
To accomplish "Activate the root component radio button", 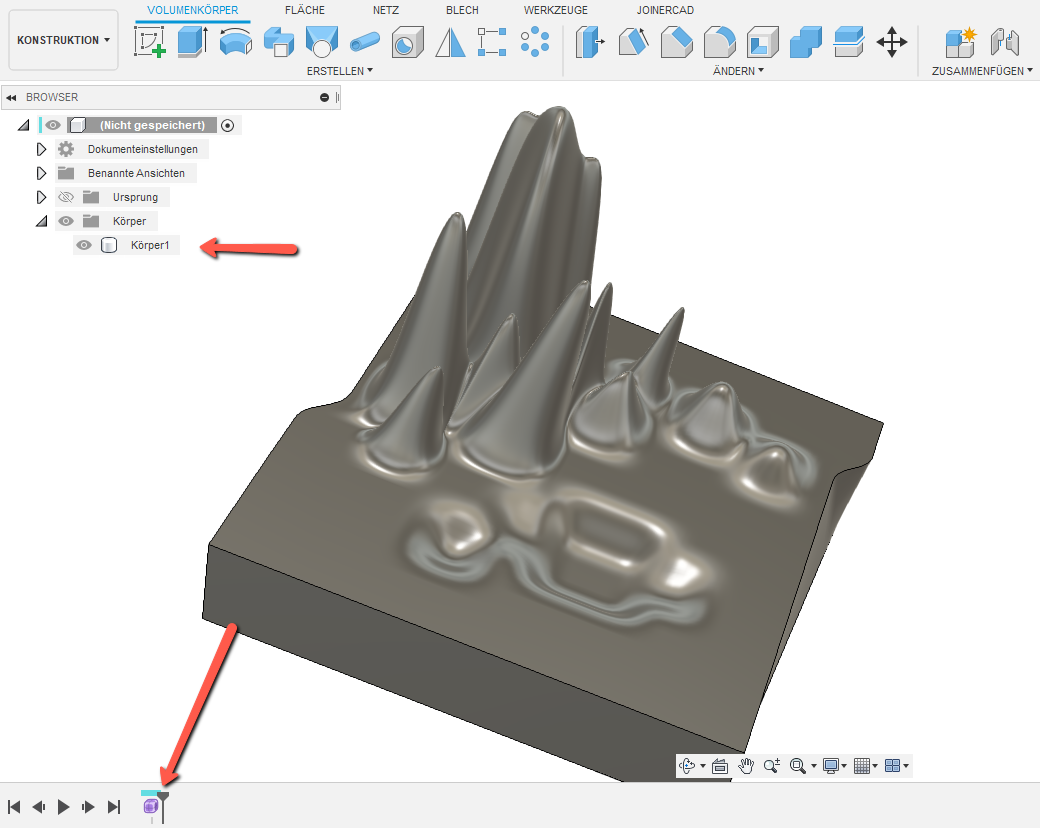I will [228, 125].
